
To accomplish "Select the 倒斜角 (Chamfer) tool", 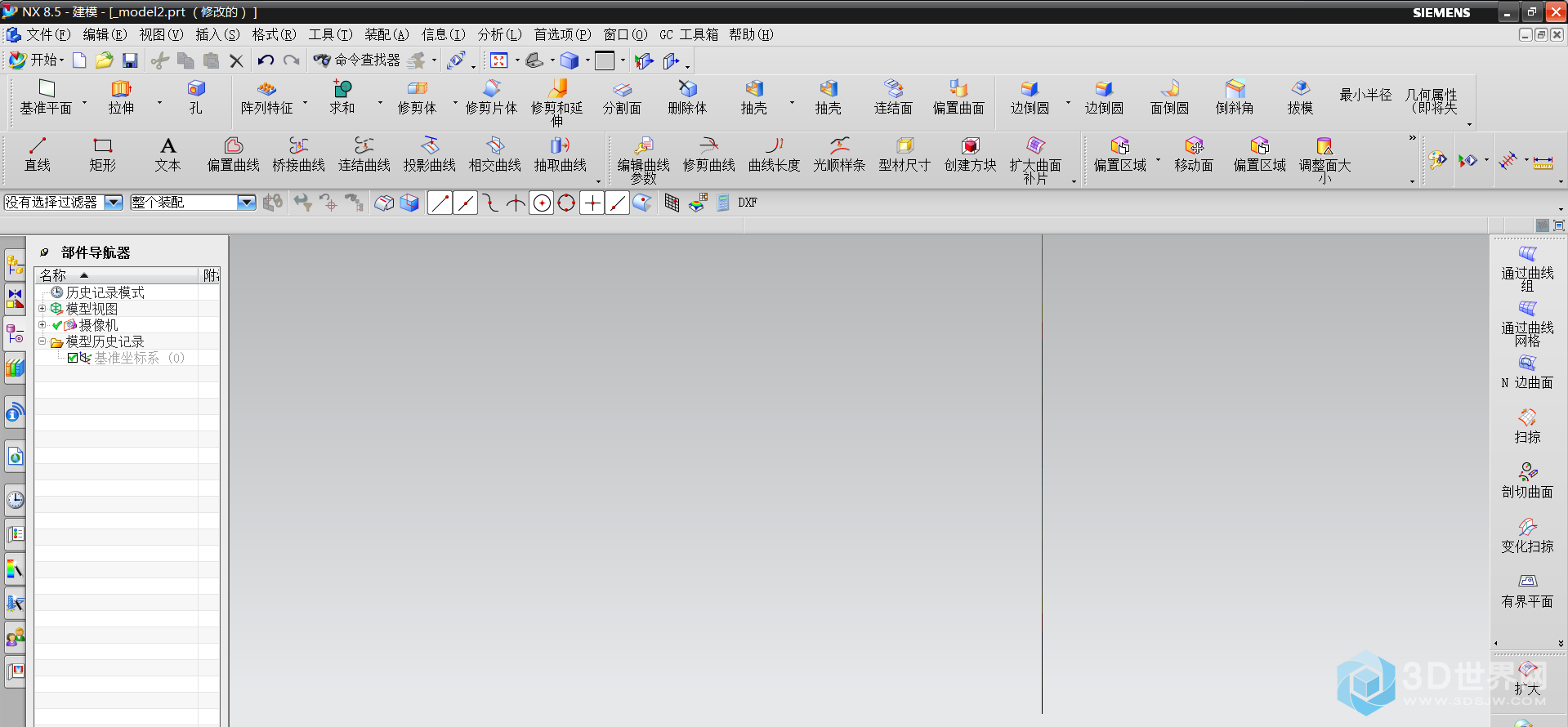I will [x=1235, y=97].
